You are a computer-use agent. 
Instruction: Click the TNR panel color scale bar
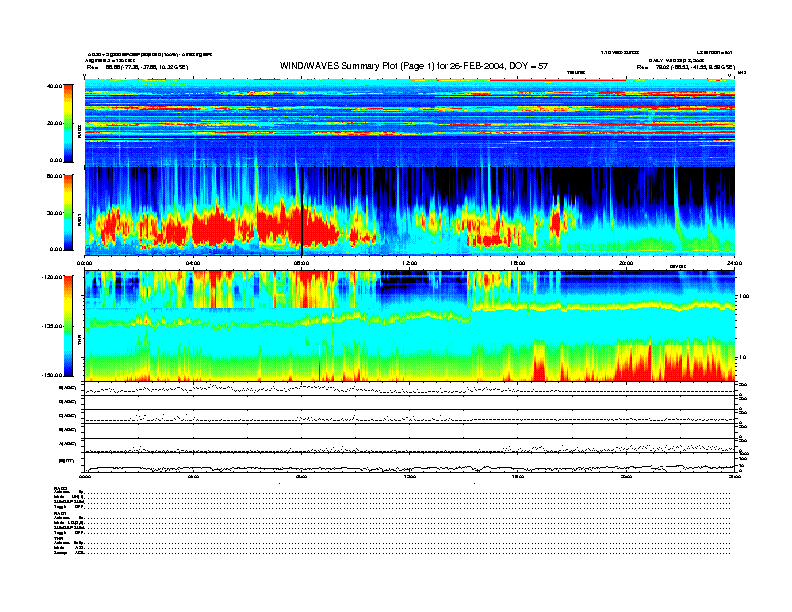[x=67, y=326]
